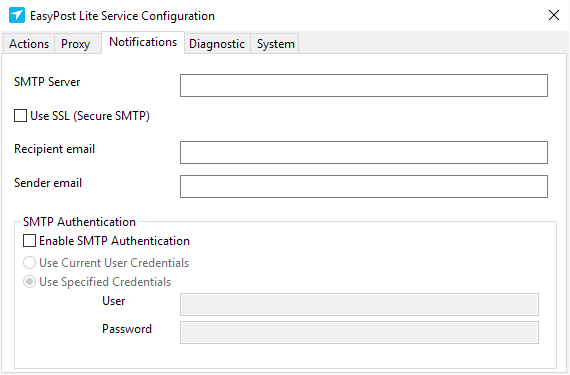Click the Sender email text box
570x375 pixels.
point(364,186)
